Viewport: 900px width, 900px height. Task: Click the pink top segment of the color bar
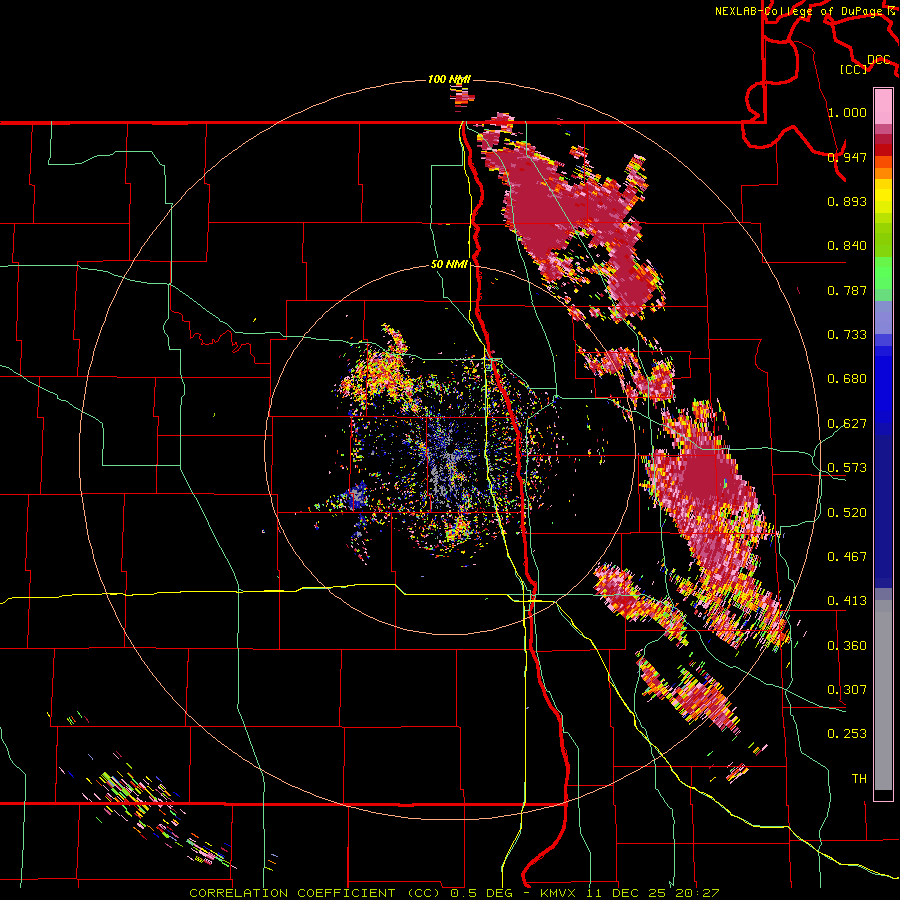883,106
